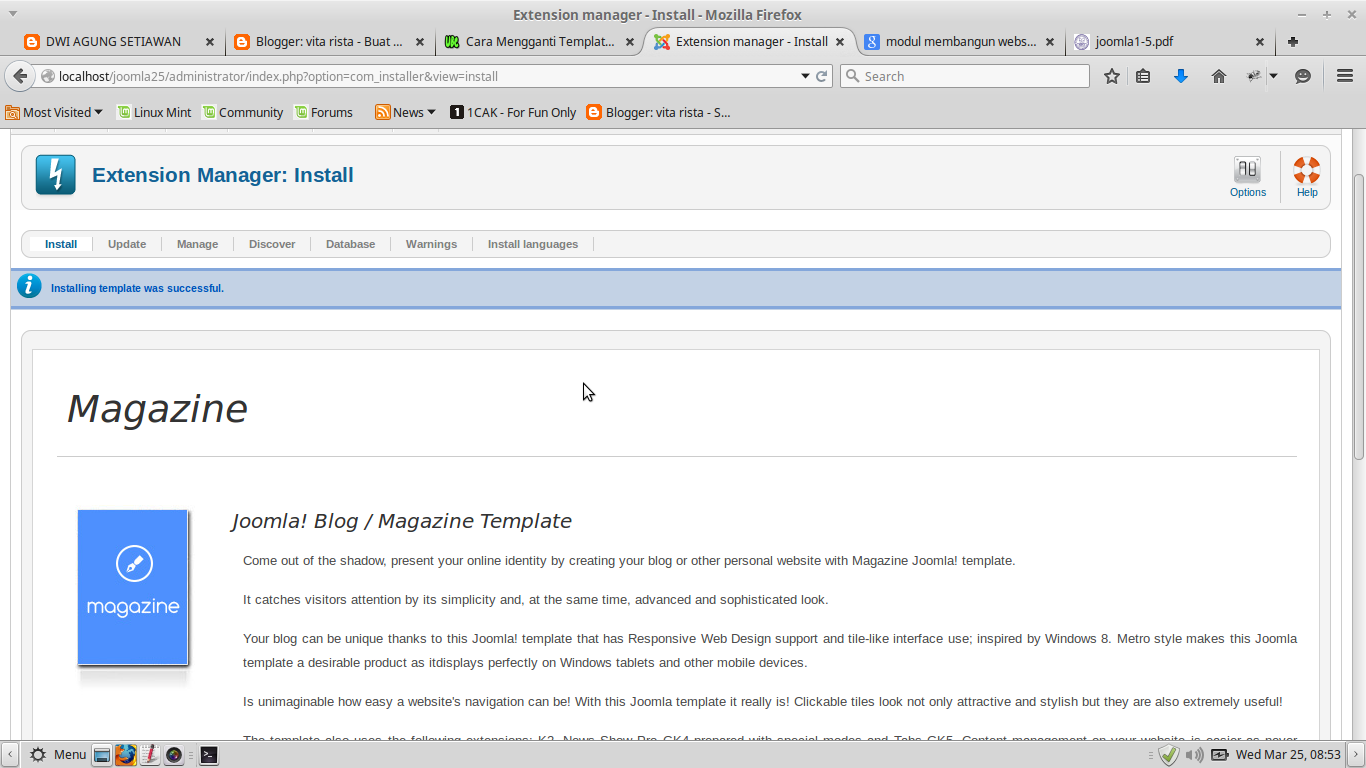Close the Extension manager - Install tab
The height and width of the screenshot is (768, 1366).
(x=840, y=42)
